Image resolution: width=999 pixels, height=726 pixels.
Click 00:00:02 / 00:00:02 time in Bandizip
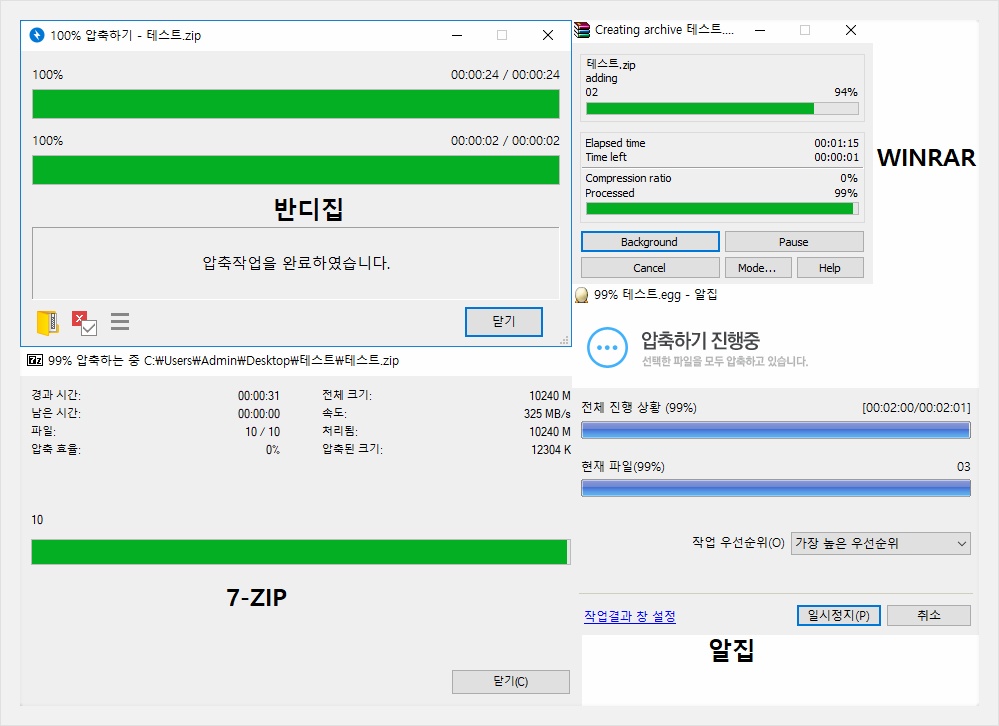point(505,141)
